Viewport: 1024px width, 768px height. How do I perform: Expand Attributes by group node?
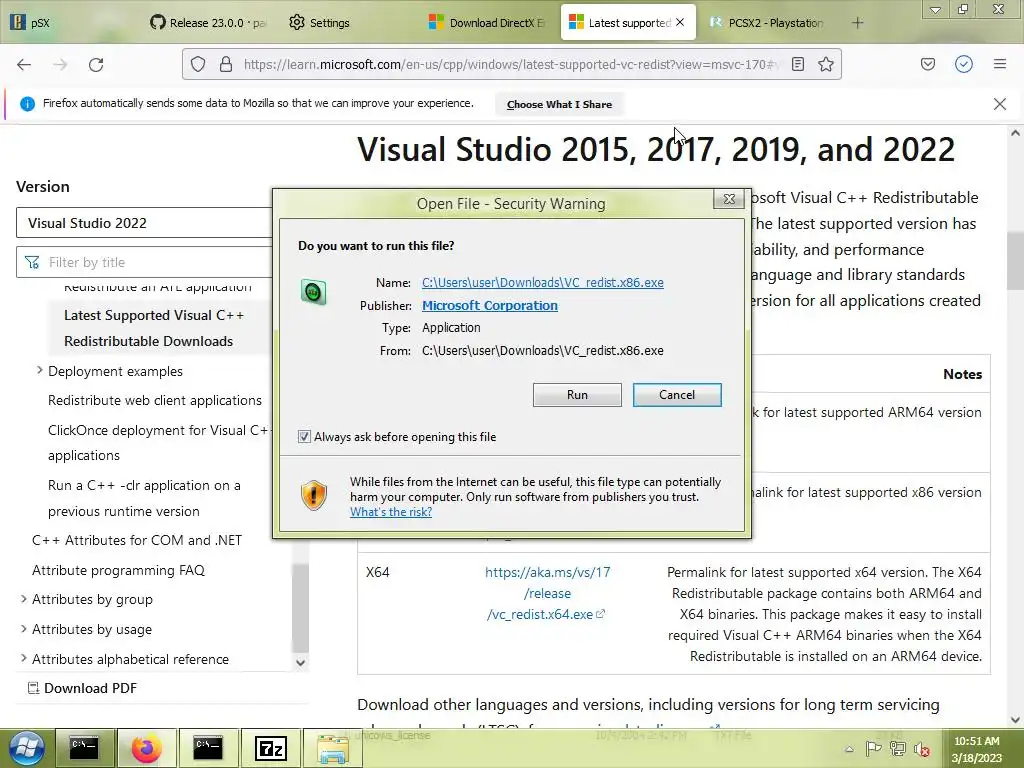(x=24, y=599)
